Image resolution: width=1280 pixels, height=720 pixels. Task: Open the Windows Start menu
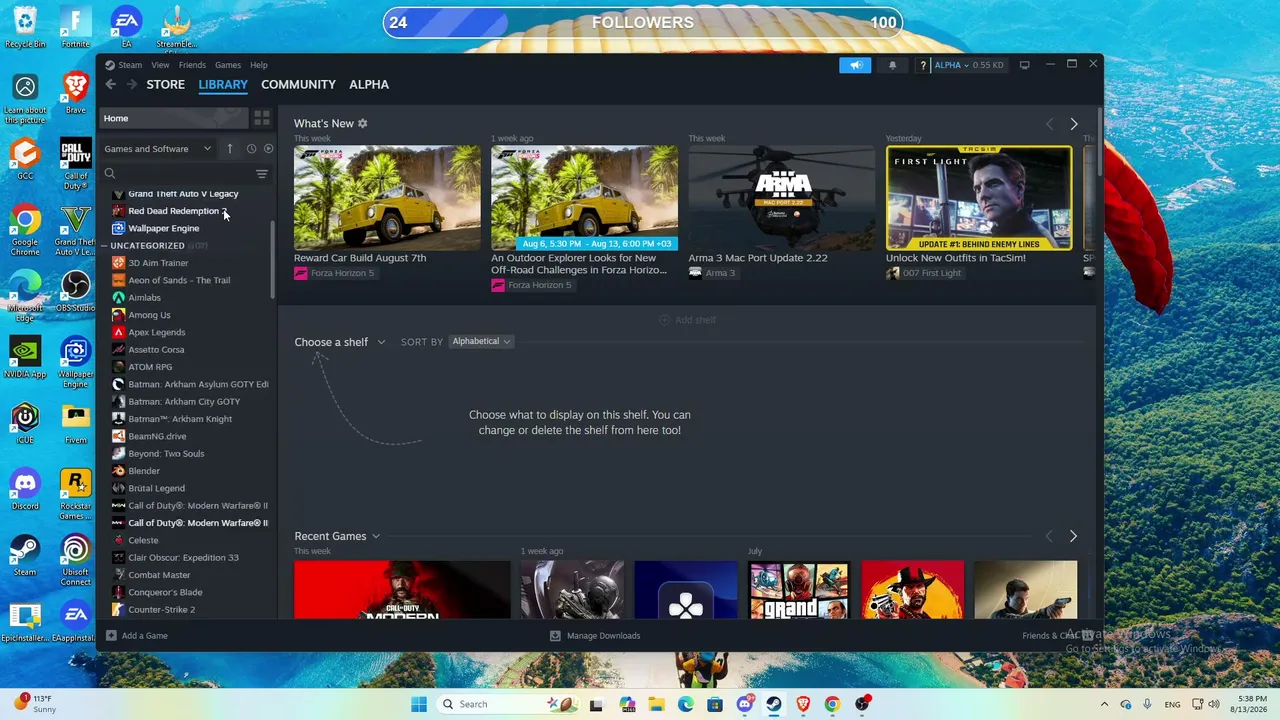click(x=418, y=704)
